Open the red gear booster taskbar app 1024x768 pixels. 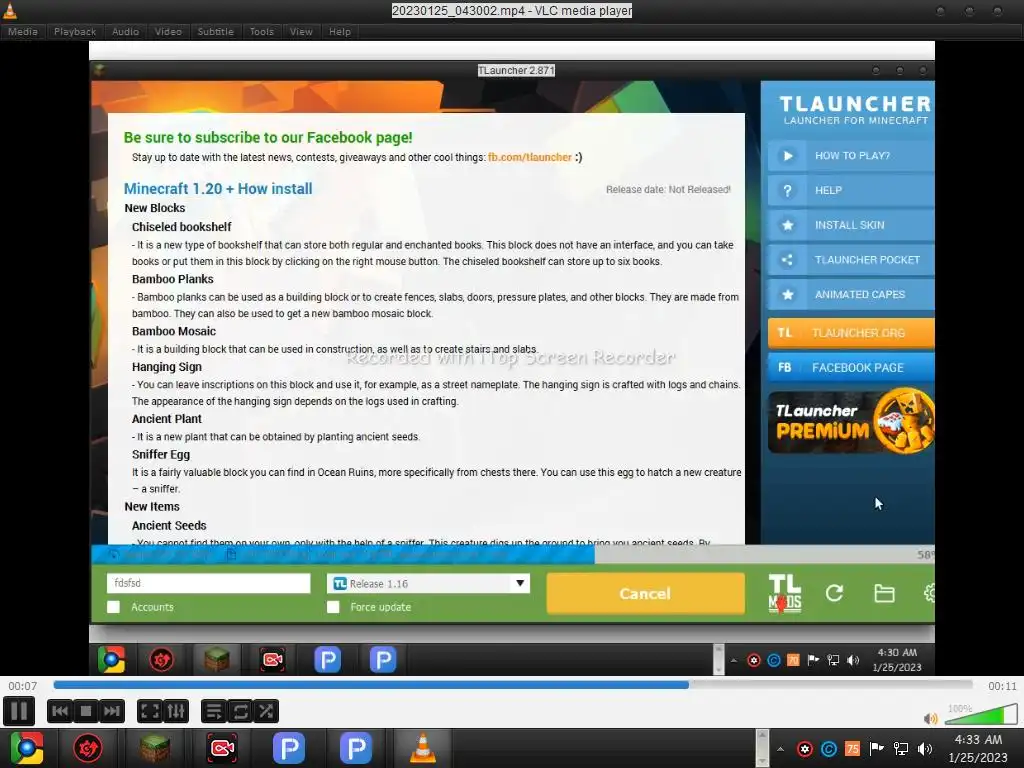(x=88, y=748)
